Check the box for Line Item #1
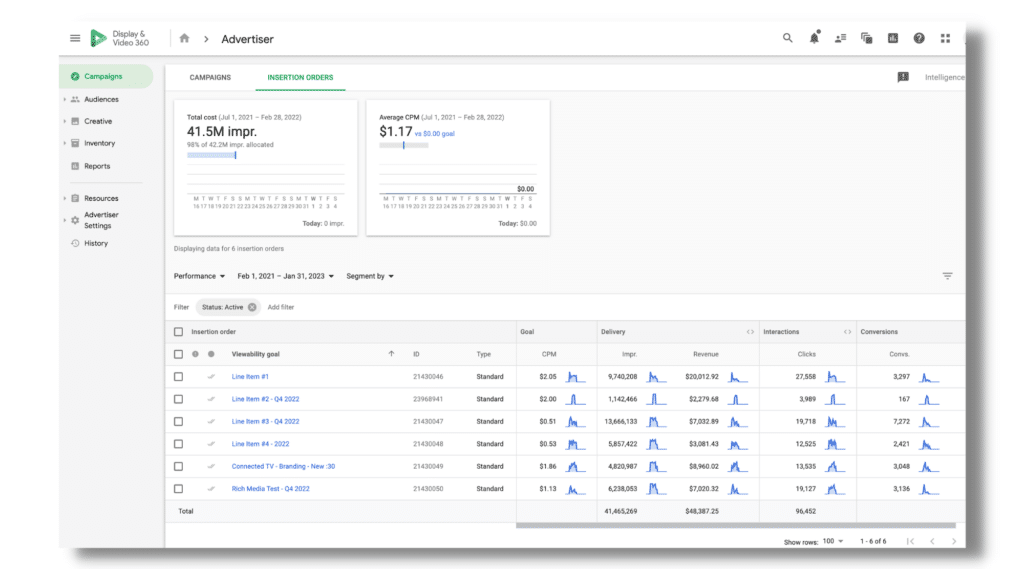This screenshot has width=1024, height=569. click(178, 377)
